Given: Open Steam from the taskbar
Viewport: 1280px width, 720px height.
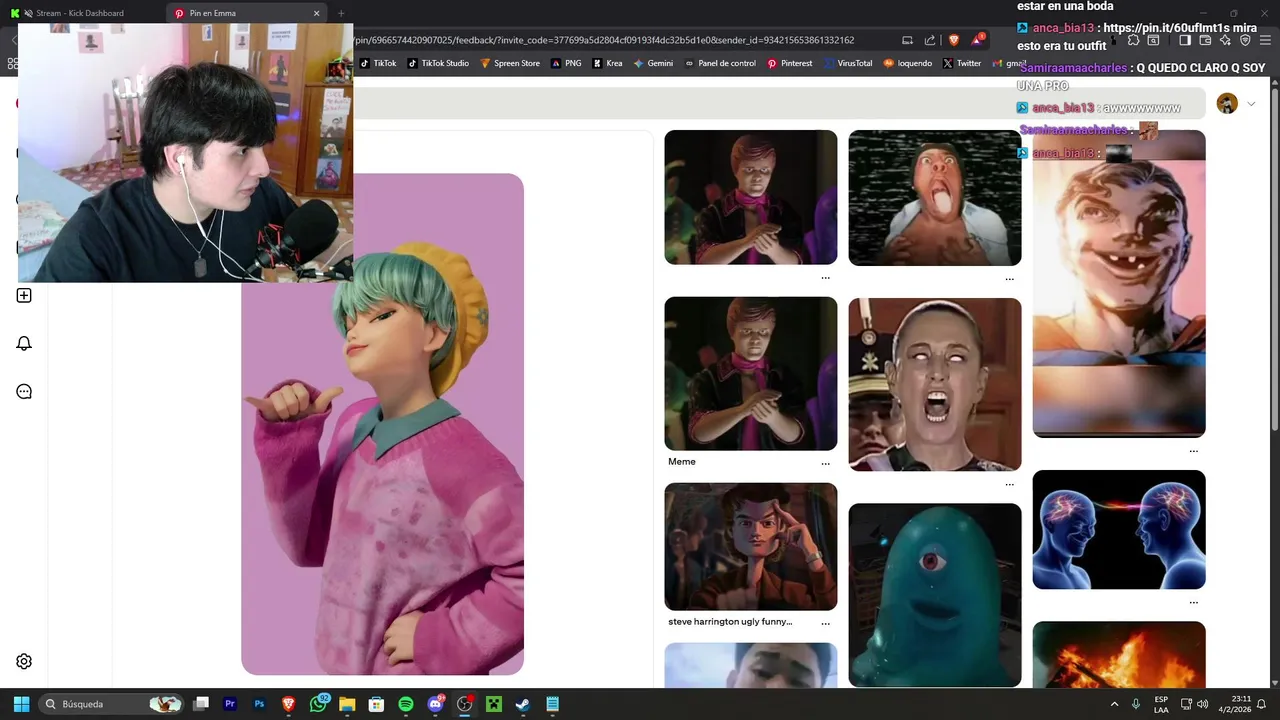Looking at the screenshot, I should [523, 704].
